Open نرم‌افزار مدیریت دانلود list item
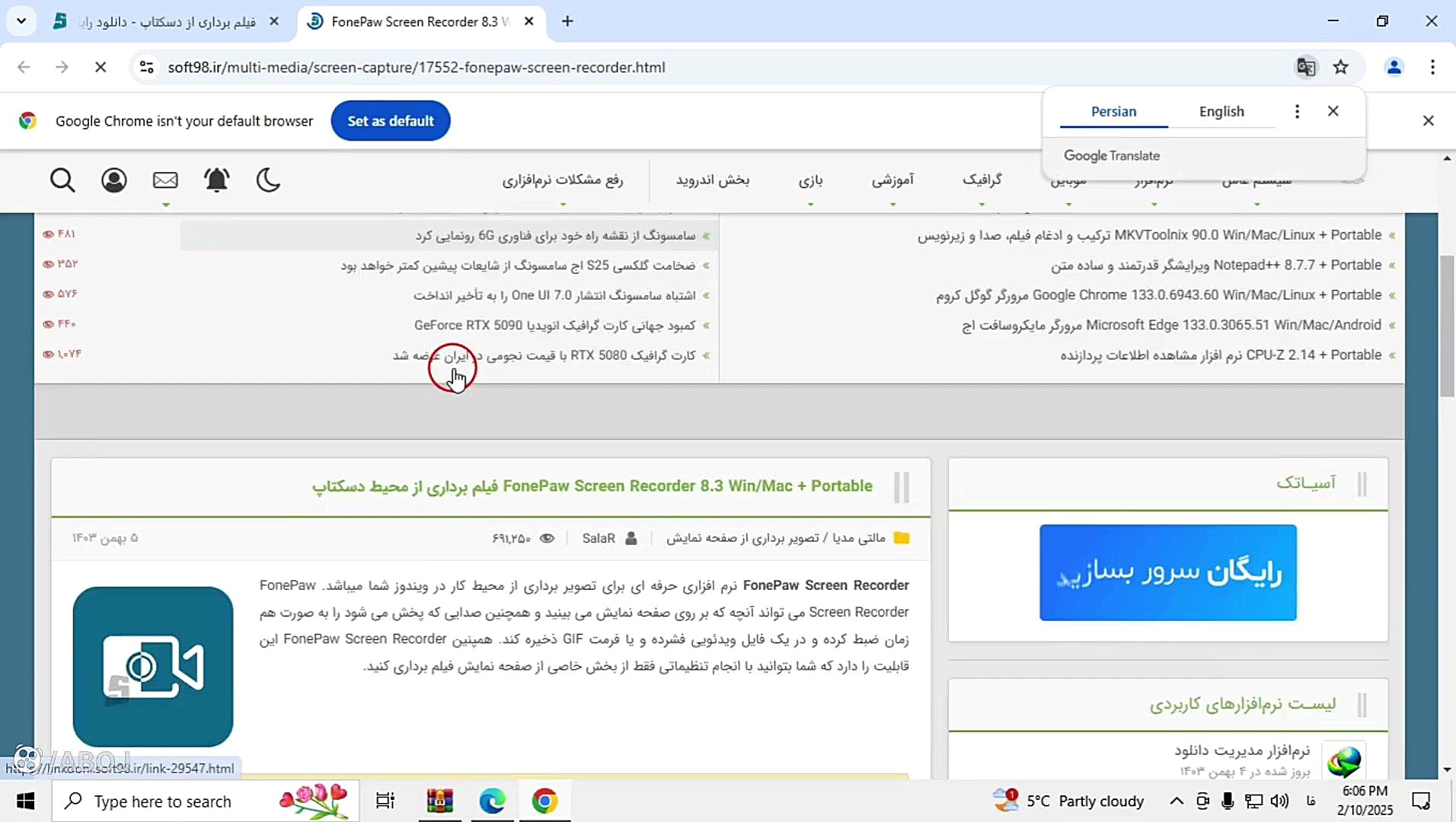The width and height of the screenshot is (1456, 822). click(1242, 750)
